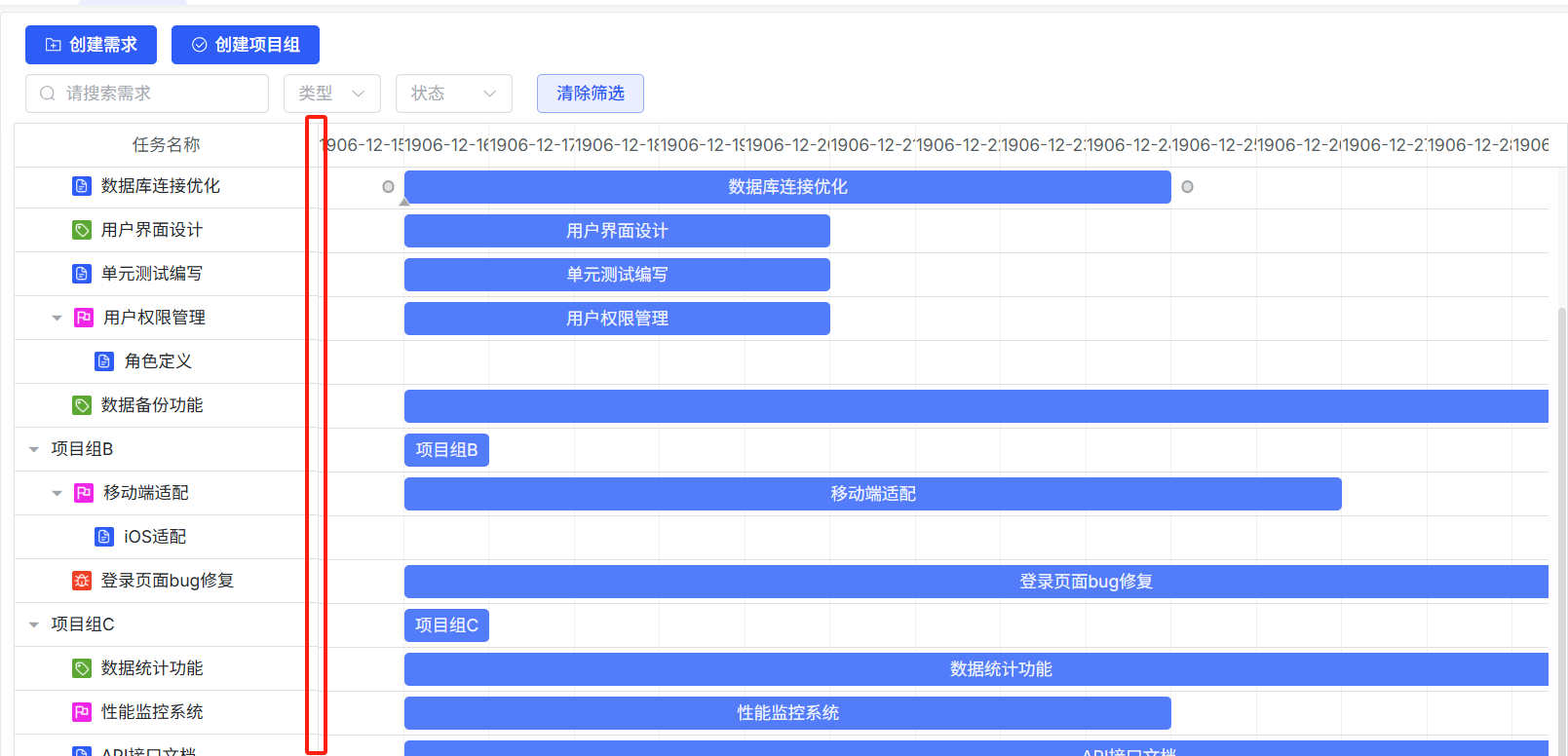Viewport: 1568px width, 756px height.
Task: Click the vertical scrollbar on the right
Action: click(1562, 531)
